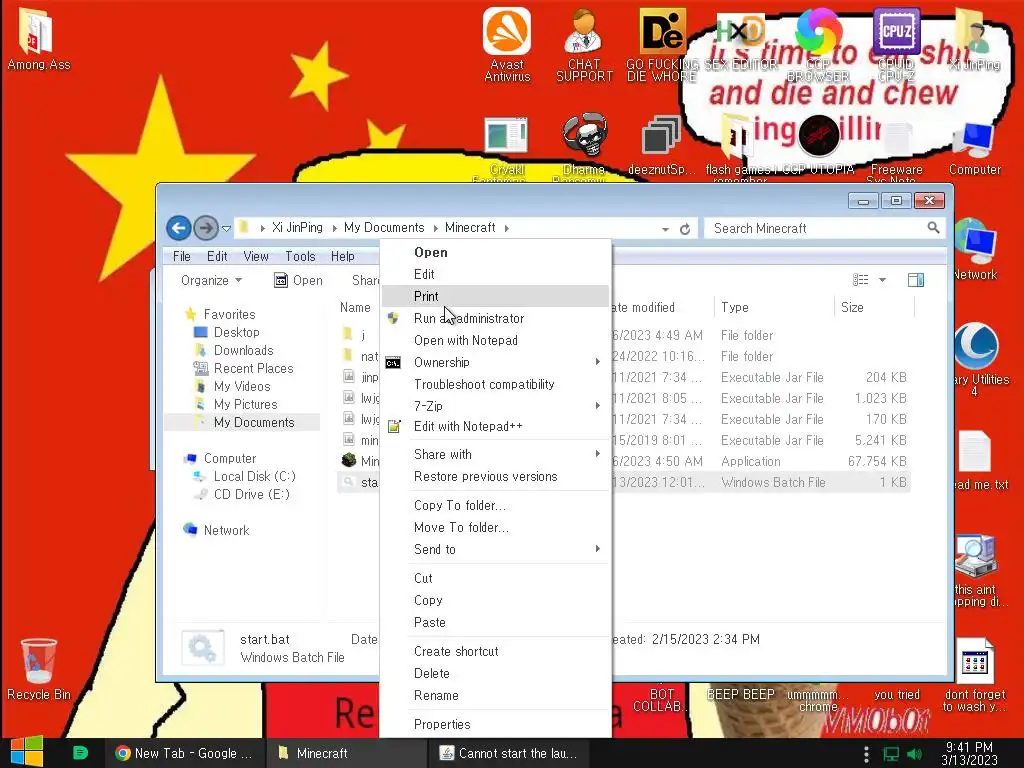The width and height of the screenshot is (1024, 768).
Task: Click the Back navigation arrow in Explorer
Action: point(178,228)
